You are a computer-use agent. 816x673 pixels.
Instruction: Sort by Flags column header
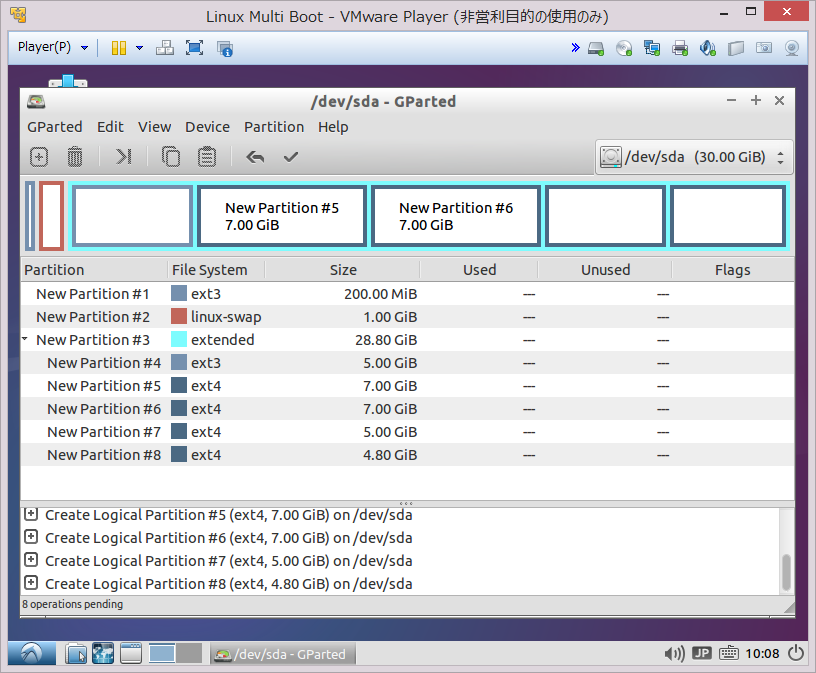click(x=733, y=270)
